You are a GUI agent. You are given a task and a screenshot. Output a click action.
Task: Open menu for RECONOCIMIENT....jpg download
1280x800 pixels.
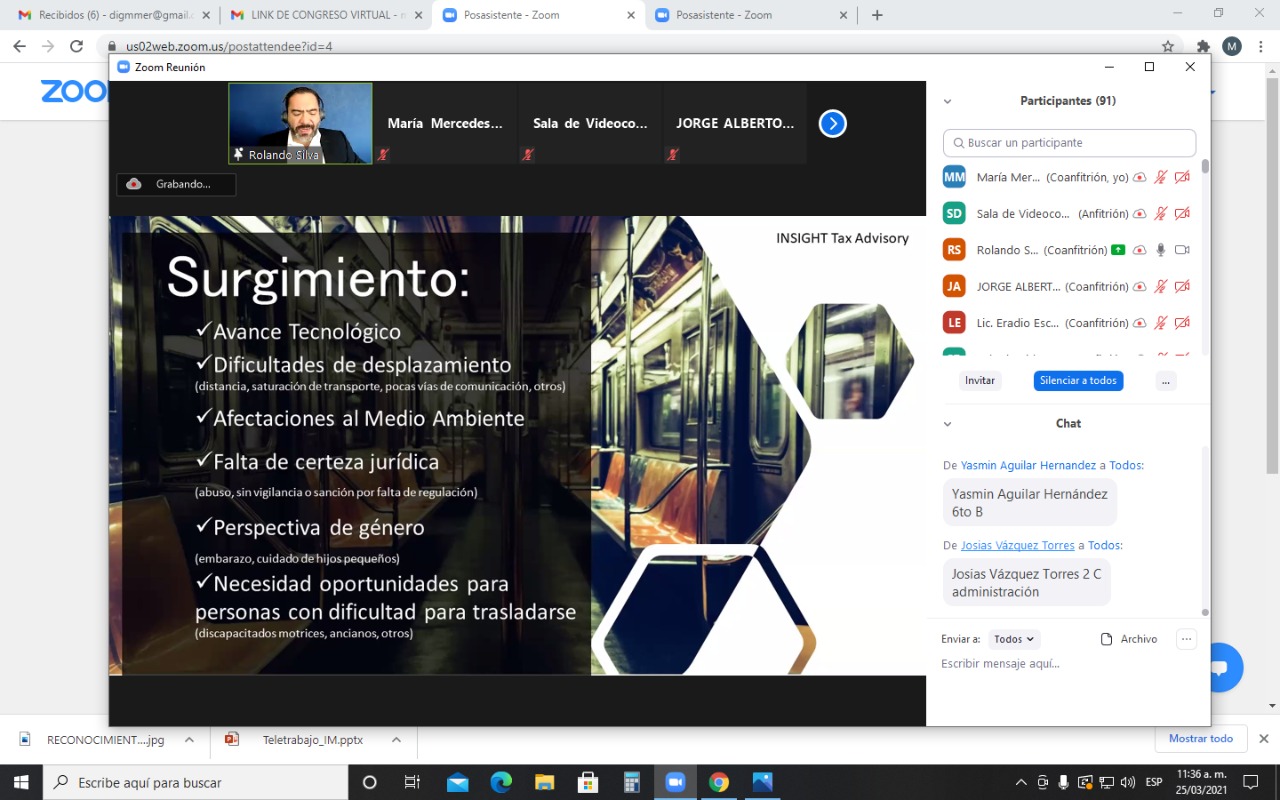188,740
